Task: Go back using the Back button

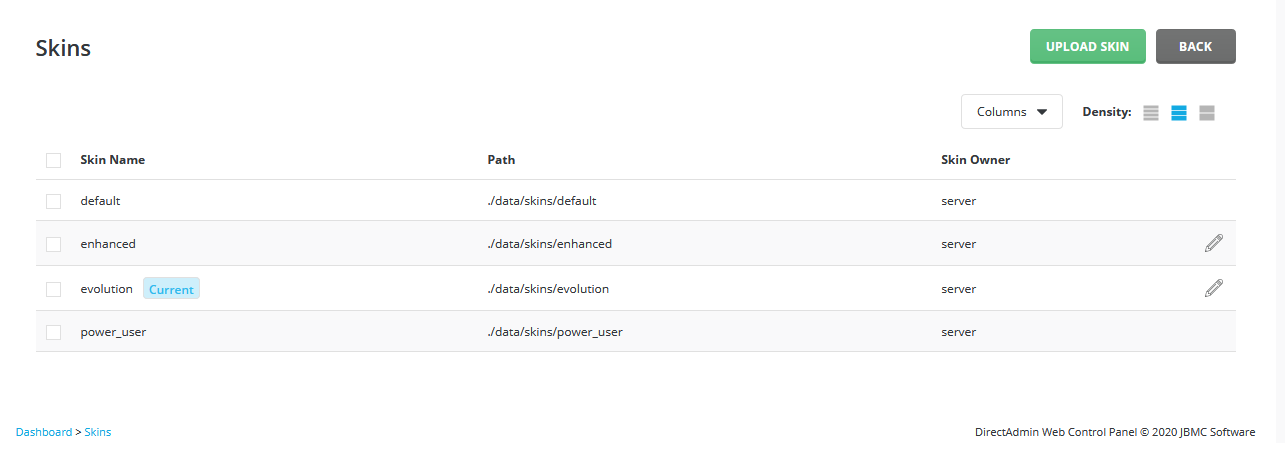Action: (x=1196, y=46)
